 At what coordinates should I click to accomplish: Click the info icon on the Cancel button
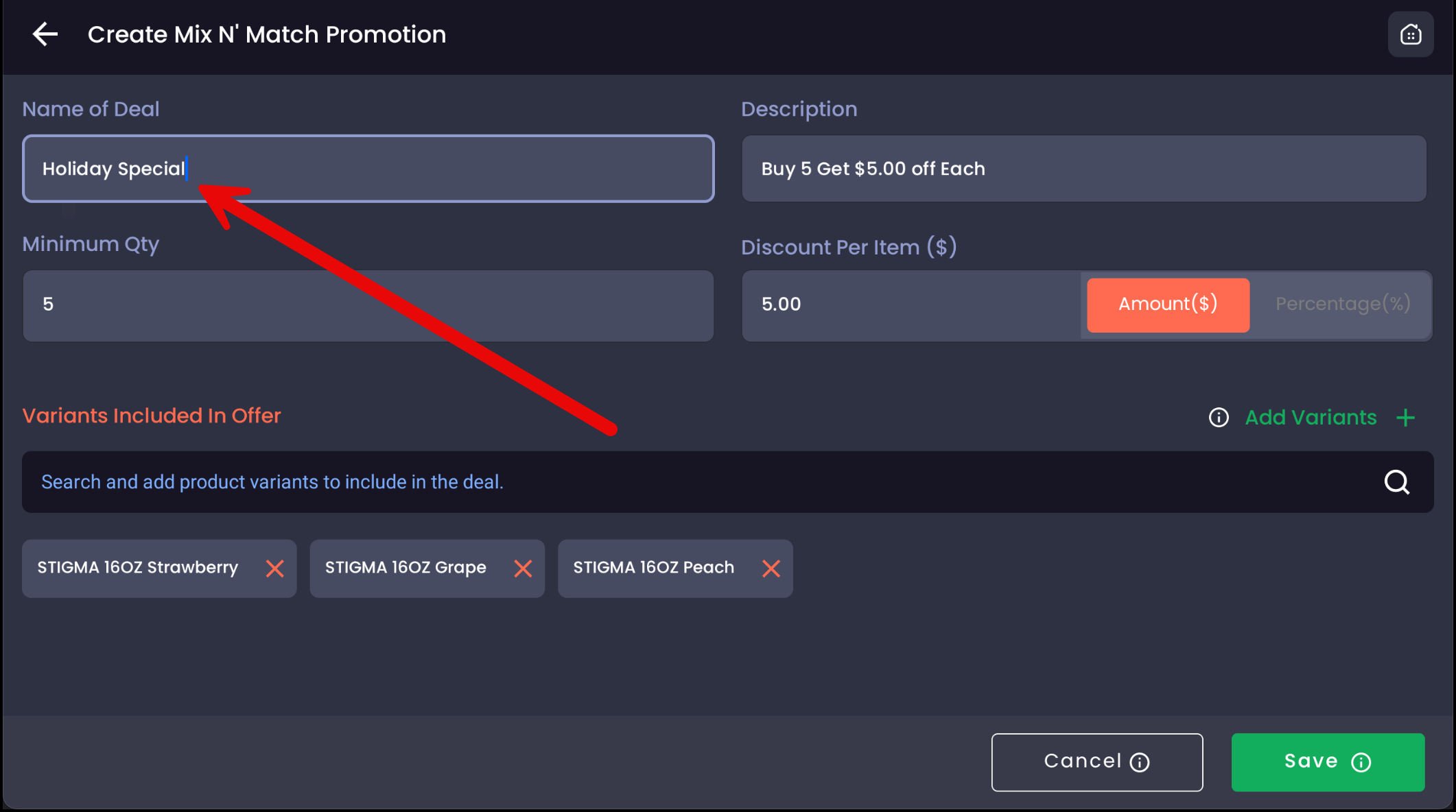(1140, 763)
